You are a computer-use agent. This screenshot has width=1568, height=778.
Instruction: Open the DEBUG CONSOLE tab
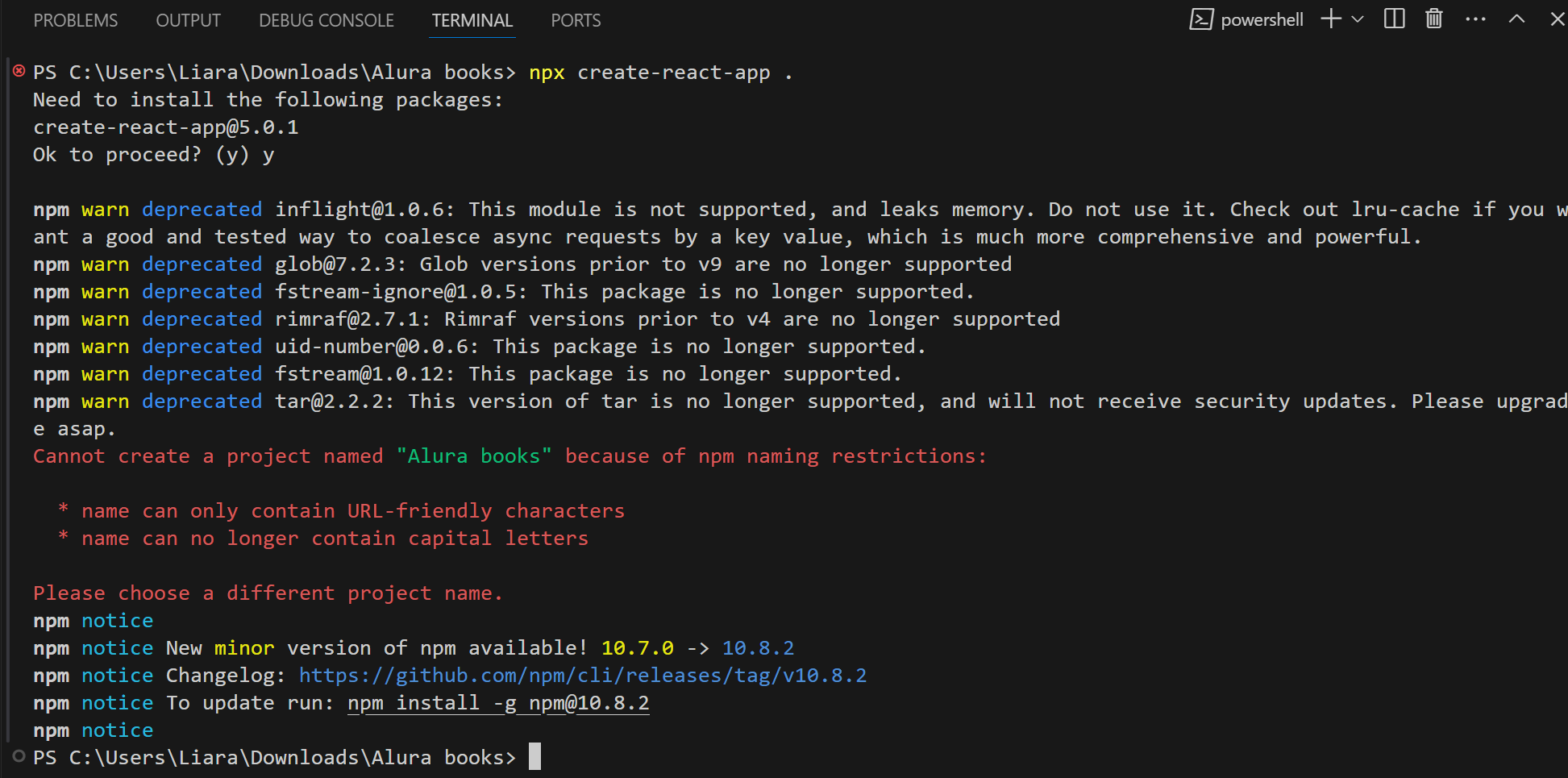(x=326, y=21)
